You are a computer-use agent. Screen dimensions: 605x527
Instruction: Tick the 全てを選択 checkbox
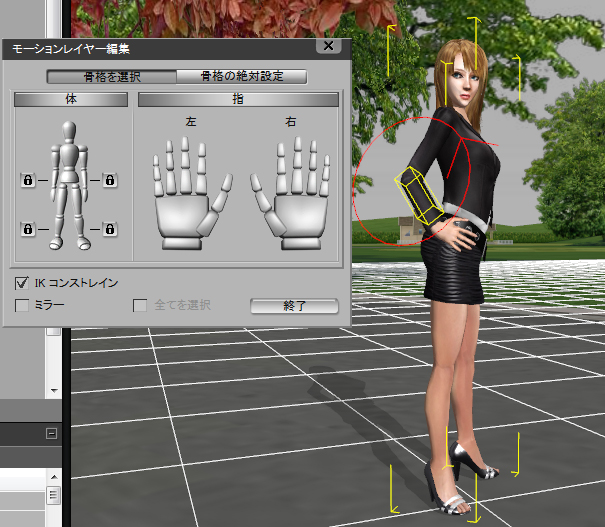tap(140, 305)
